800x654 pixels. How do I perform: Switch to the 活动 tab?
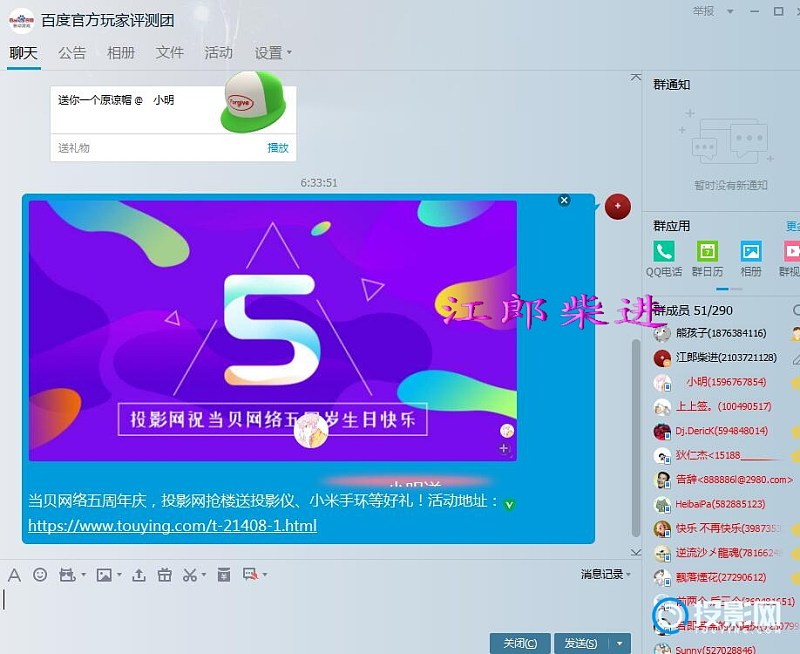218,53
